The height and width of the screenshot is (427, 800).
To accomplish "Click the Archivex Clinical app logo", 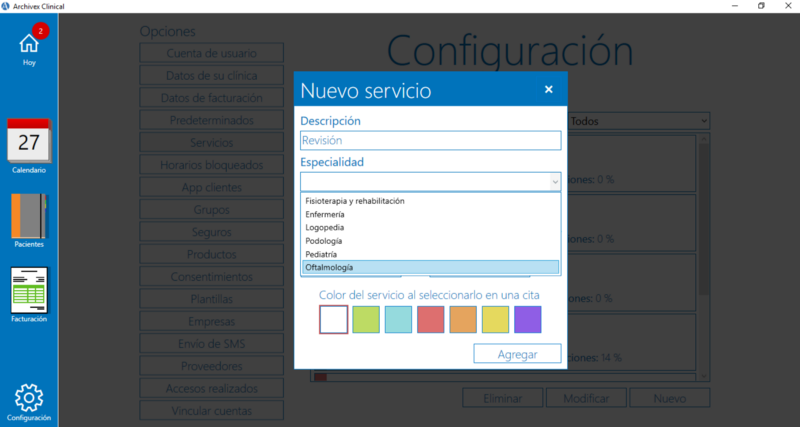I will pos(6,6).
